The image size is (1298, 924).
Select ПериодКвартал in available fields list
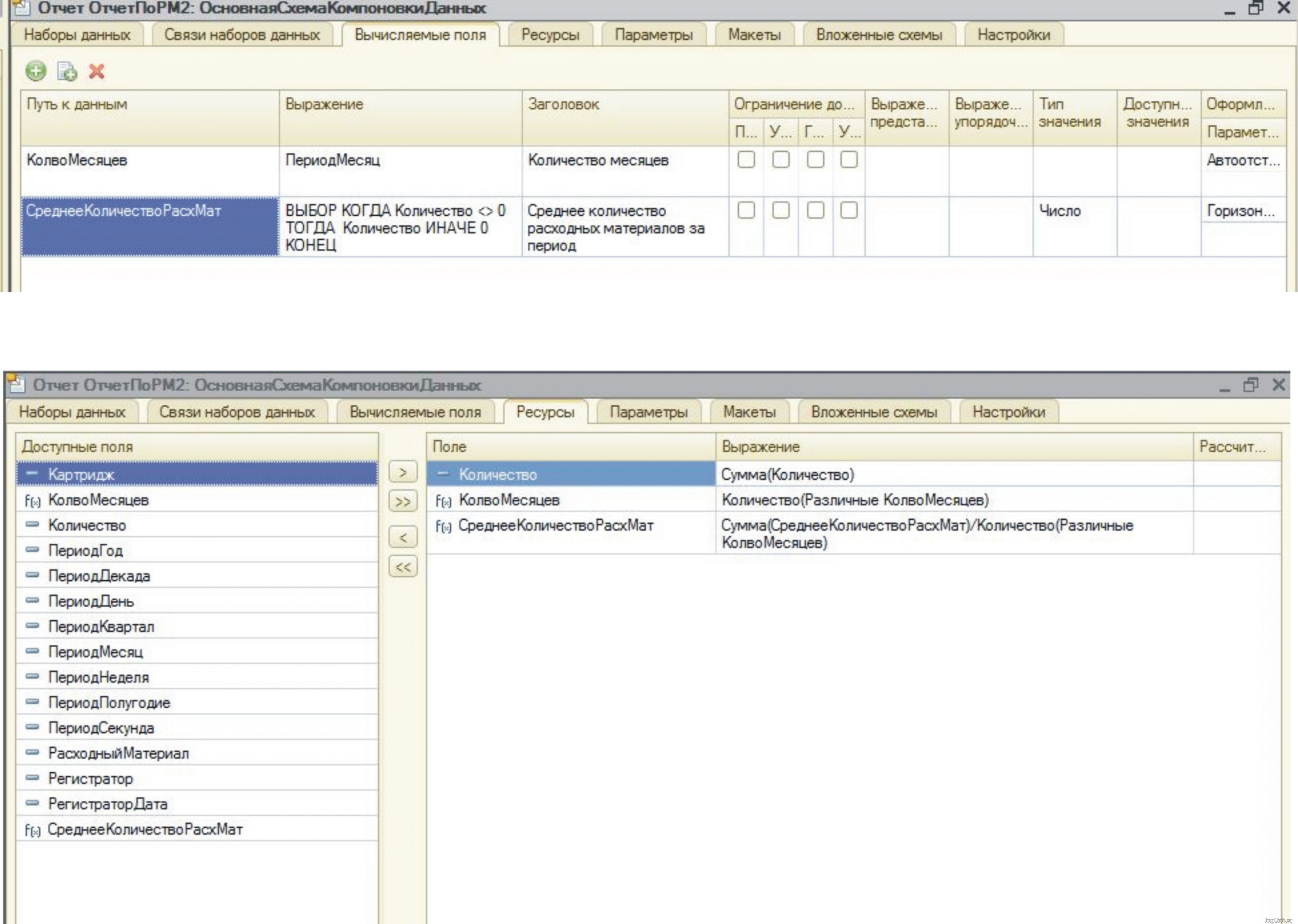click(x=197, y=626)
